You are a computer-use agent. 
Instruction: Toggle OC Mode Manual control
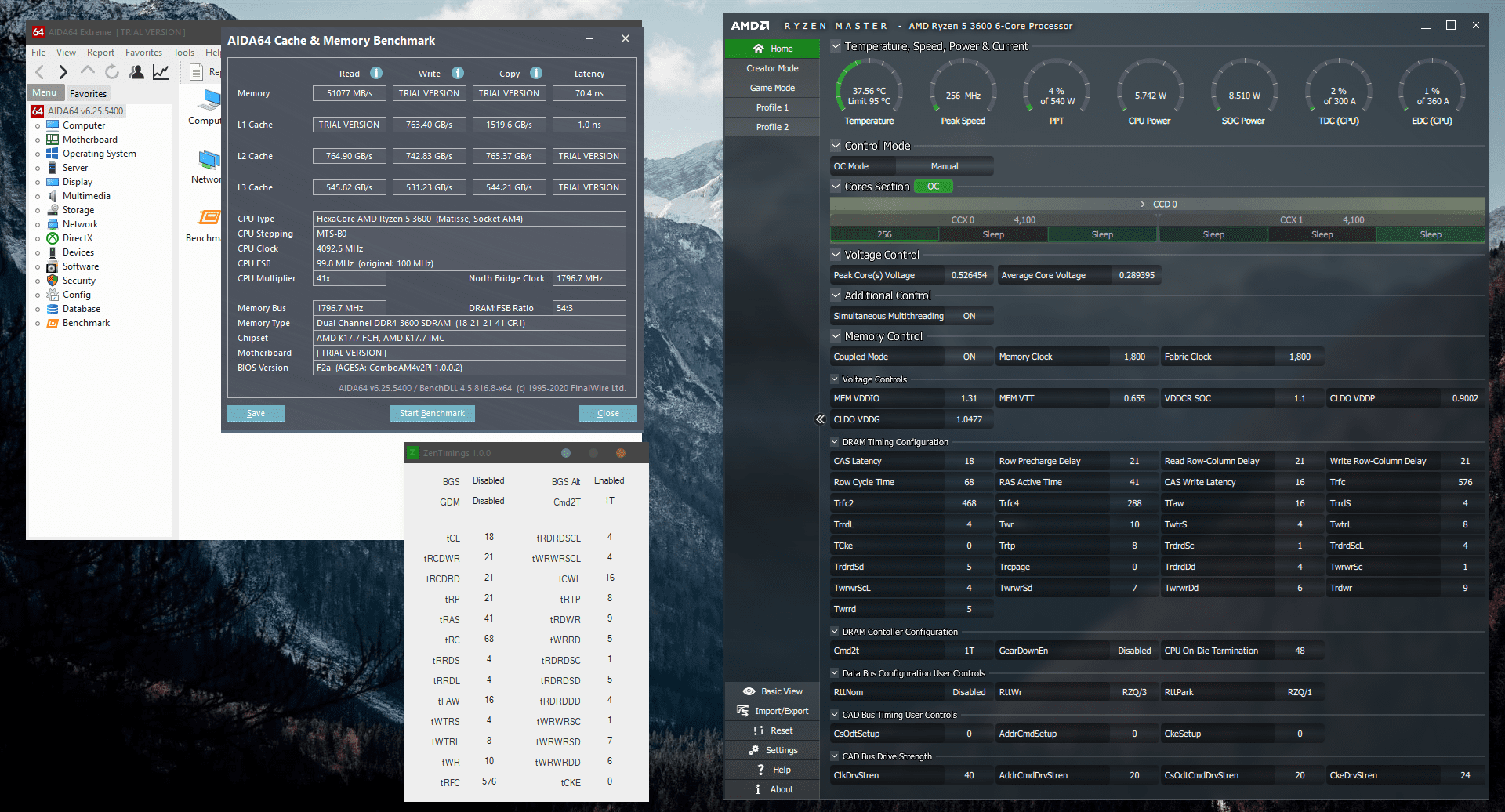coord(944,166)
